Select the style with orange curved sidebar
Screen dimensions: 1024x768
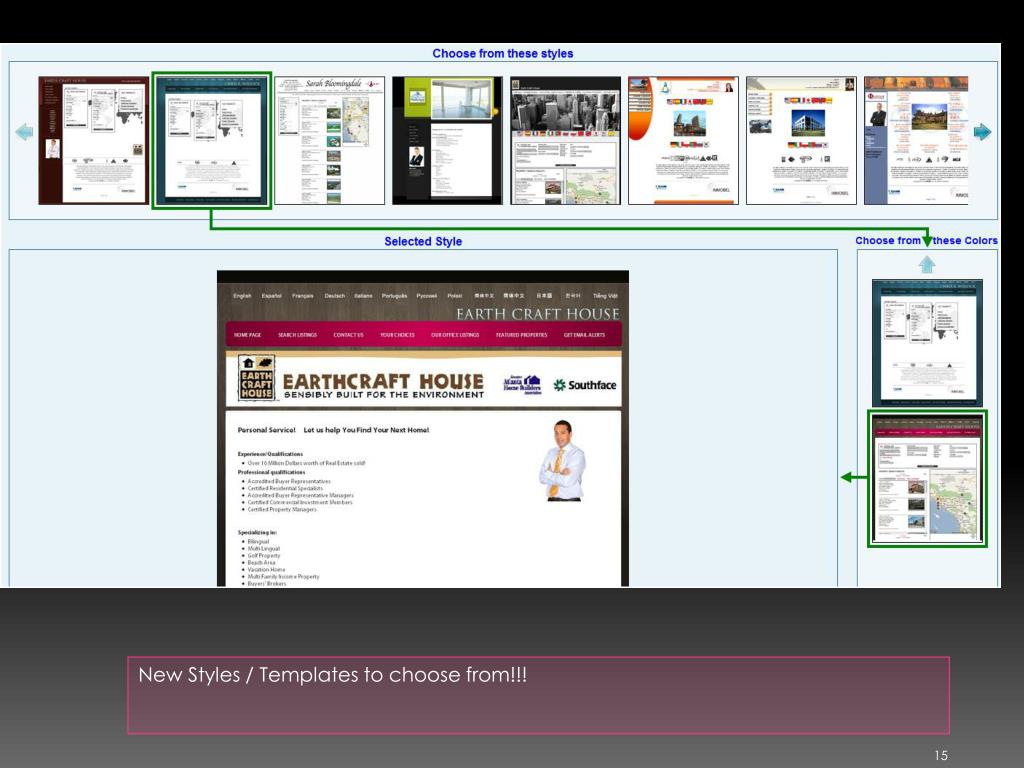tap(683, 140)
